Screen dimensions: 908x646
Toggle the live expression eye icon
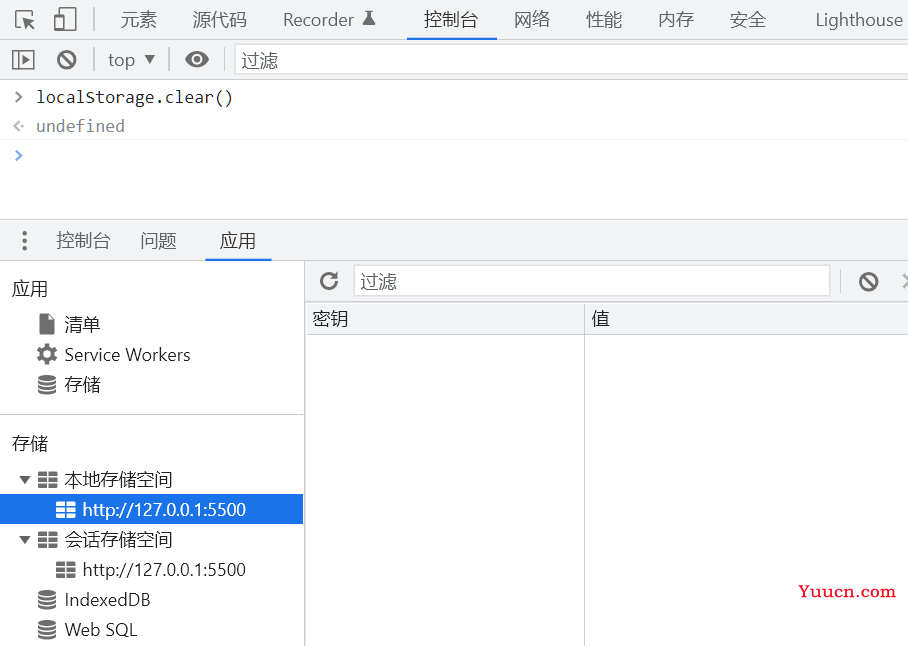pos(197,59)
